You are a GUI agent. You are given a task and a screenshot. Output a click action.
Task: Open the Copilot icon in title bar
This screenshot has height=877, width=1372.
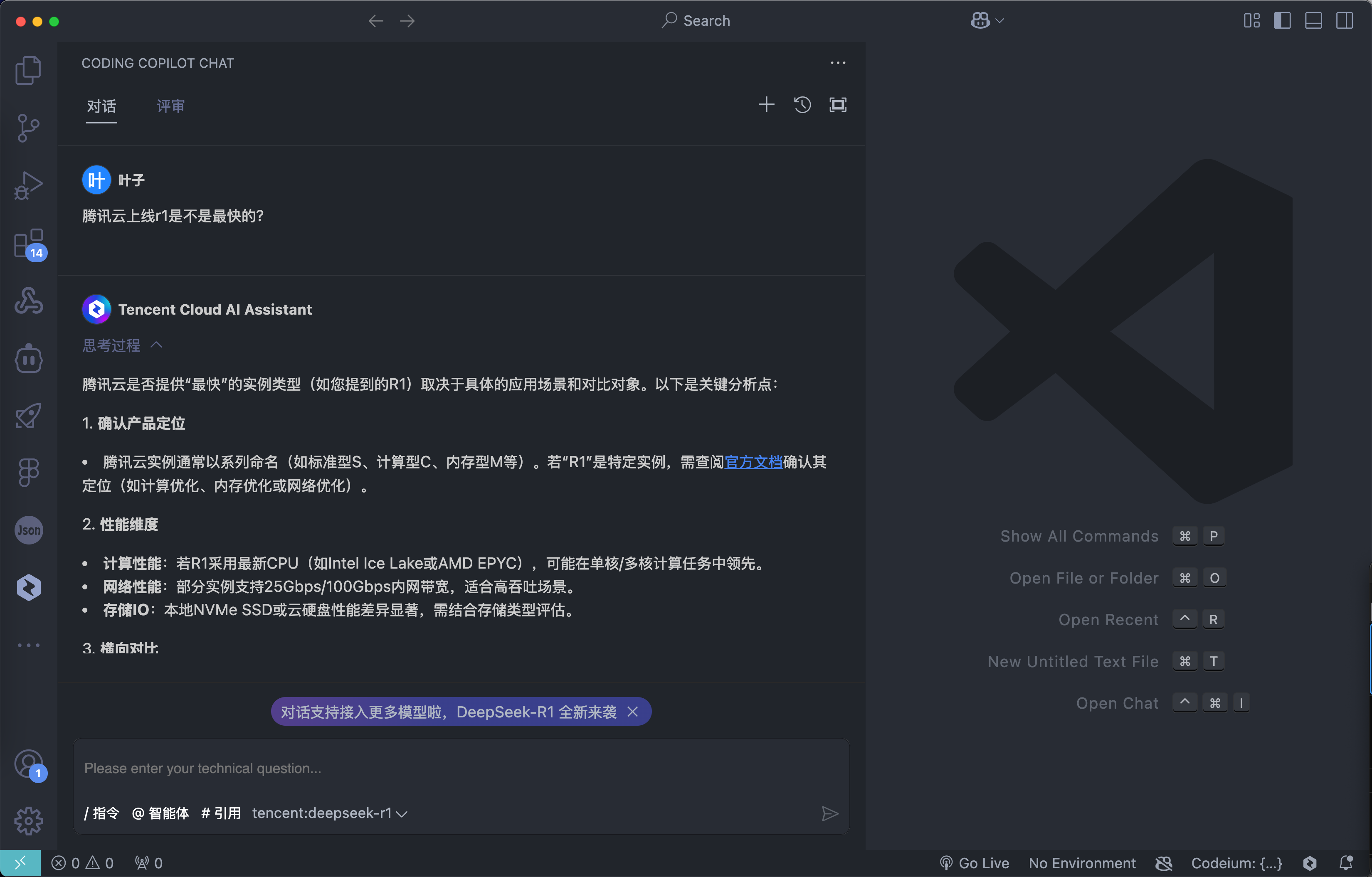point(980,21)
